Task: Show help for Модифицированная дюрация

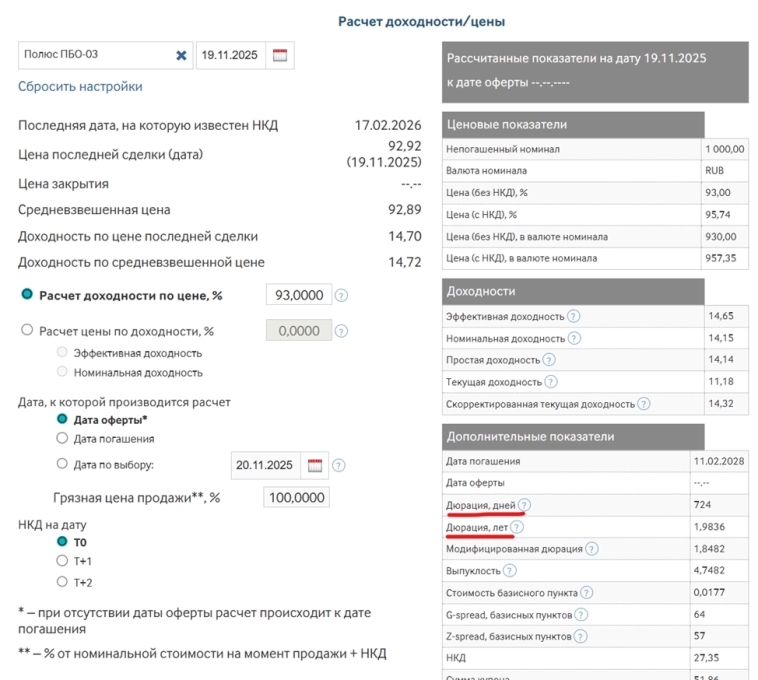Action: [x=592, y=549]
